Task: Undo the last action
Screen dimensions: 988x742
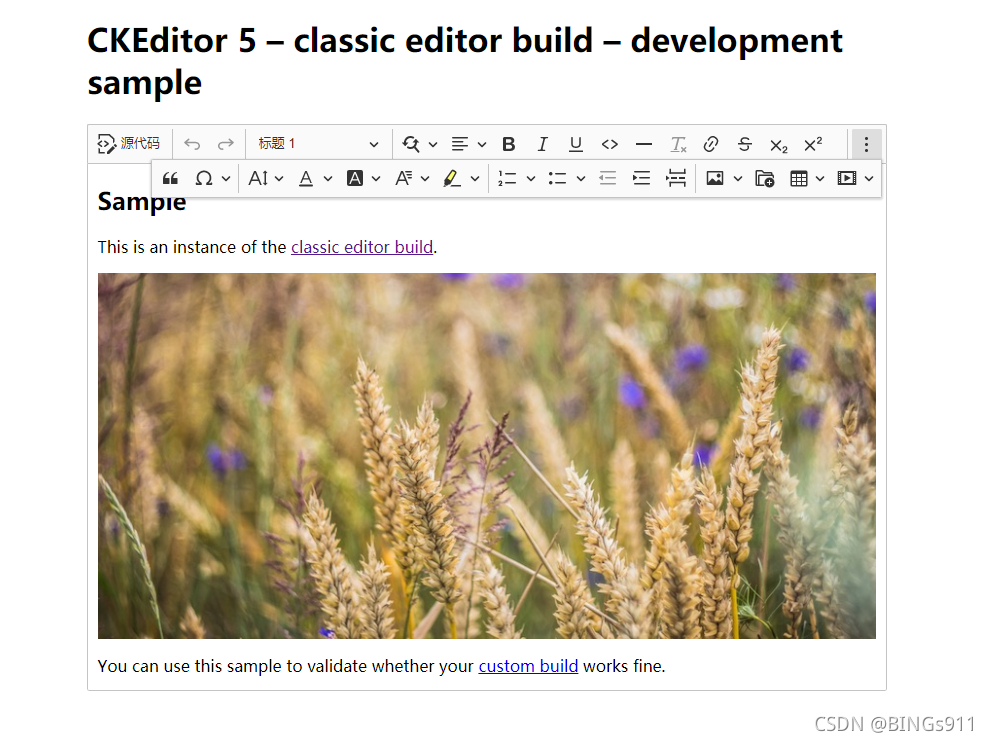Action: tap(192, 144)
